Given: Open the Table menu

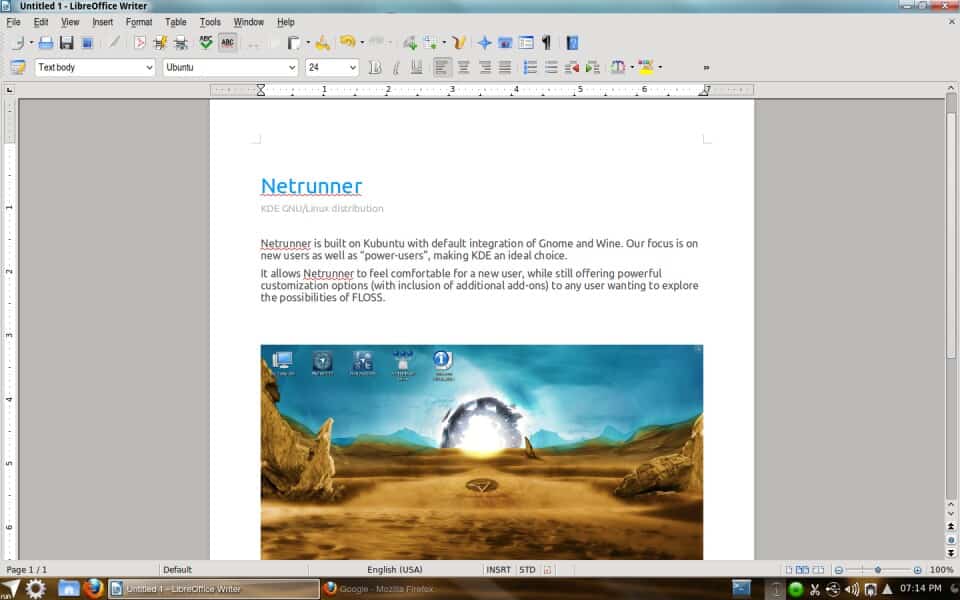Looking at the screenshot, I should [176, 22].
